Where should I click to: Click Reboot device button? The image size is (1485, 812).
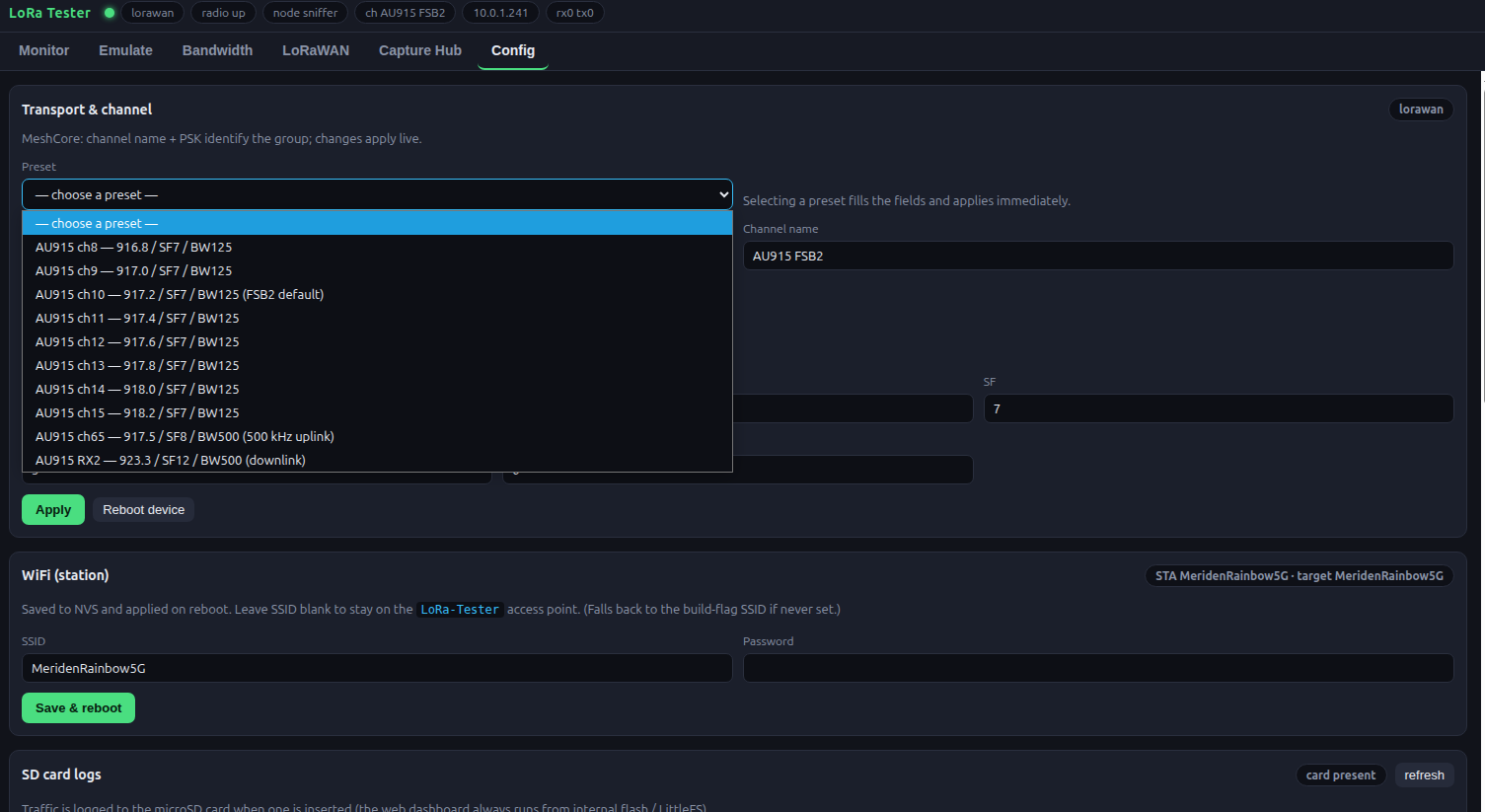point(143,510)
